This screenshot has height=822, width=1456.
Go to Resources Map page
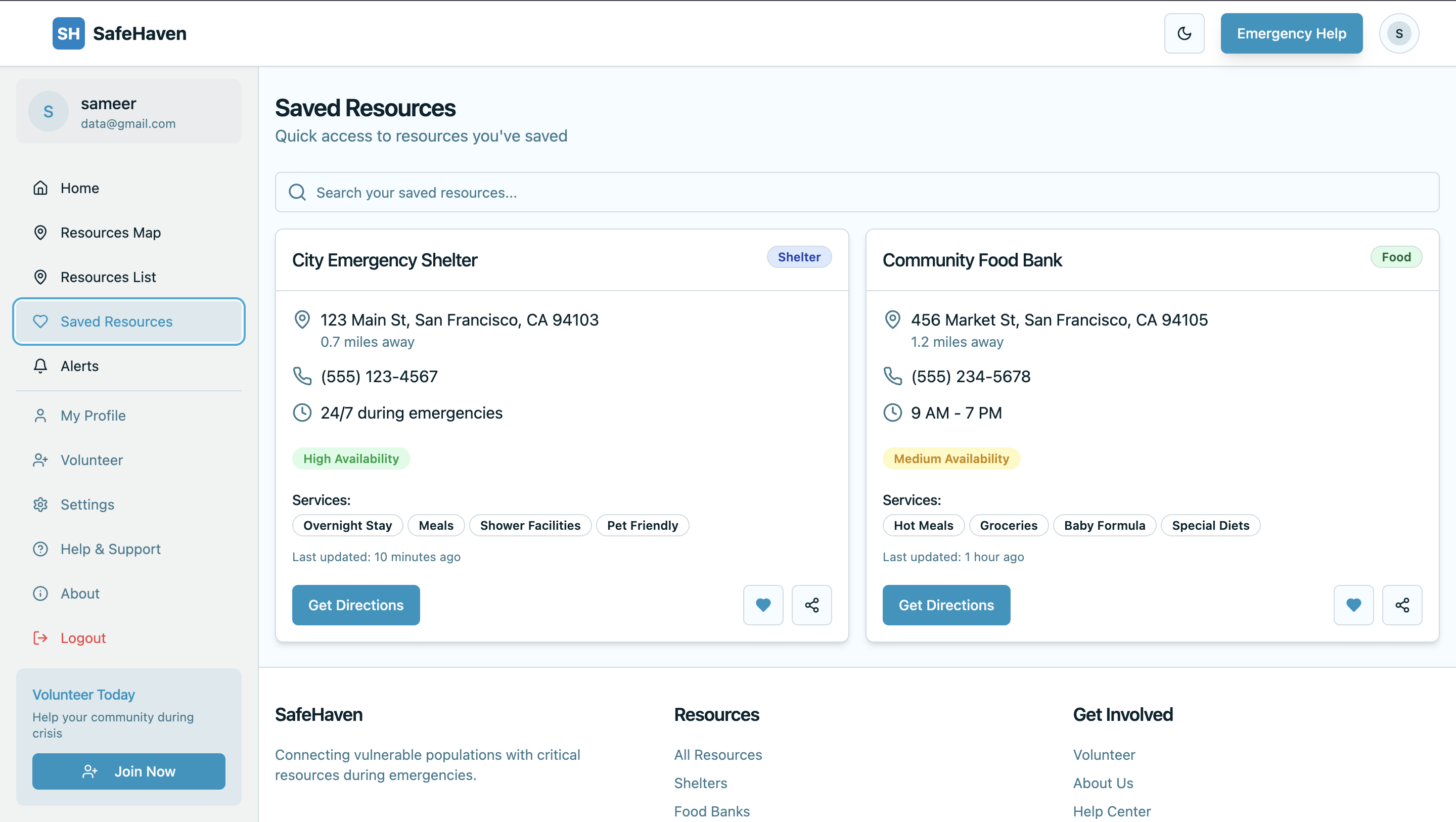click(x=110, y=233)
